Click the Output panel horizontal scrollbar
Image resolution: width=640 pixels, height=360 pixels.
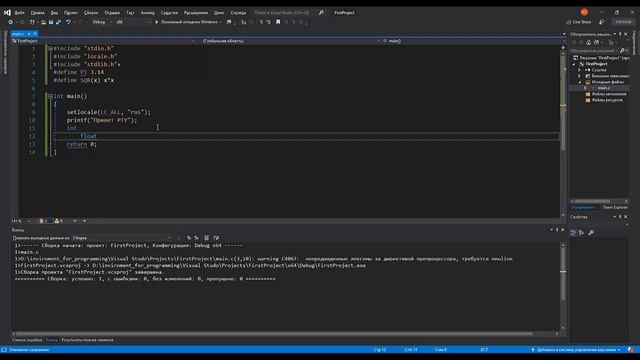(x=274, y=334)
